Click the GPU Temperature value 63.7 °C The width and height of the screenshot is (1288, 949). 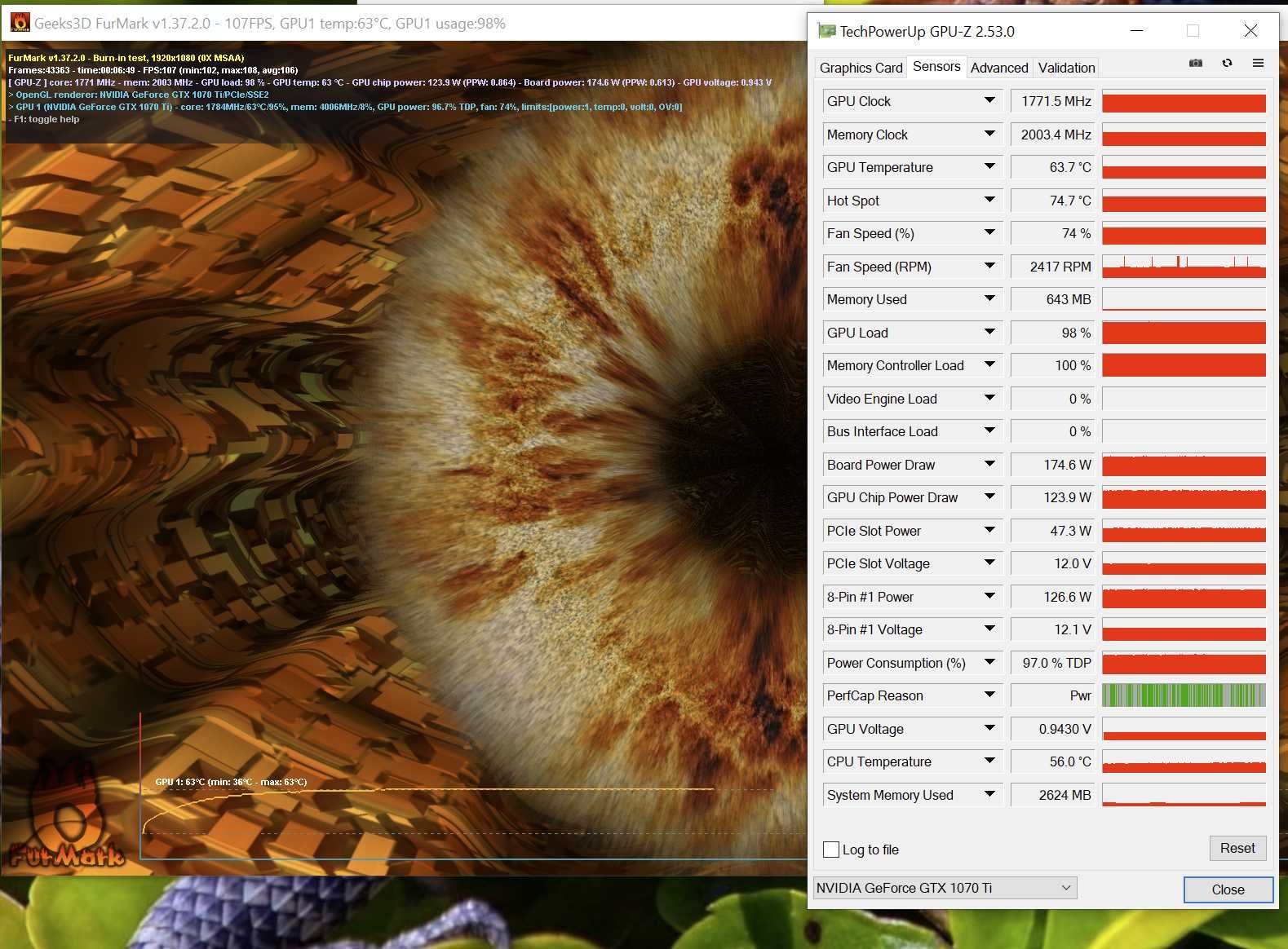(1053, 167)
